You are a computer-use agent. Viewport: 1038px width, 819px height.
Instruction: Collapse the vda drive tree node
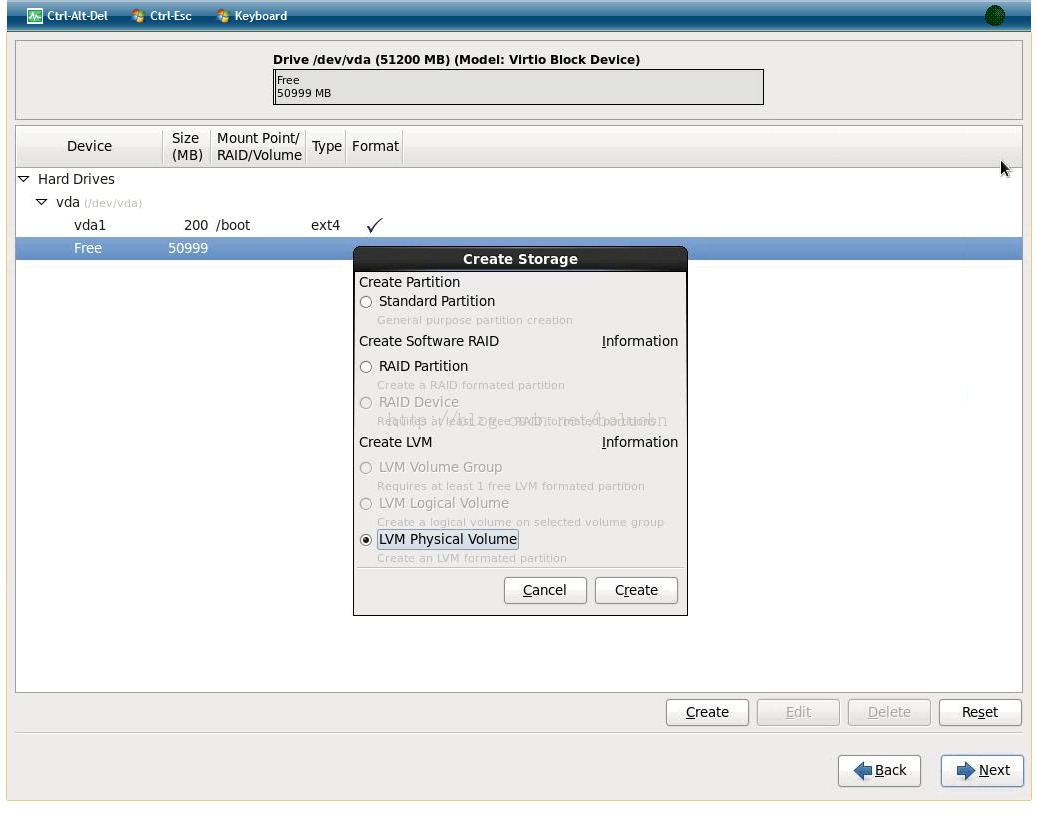tap(41, 202)
